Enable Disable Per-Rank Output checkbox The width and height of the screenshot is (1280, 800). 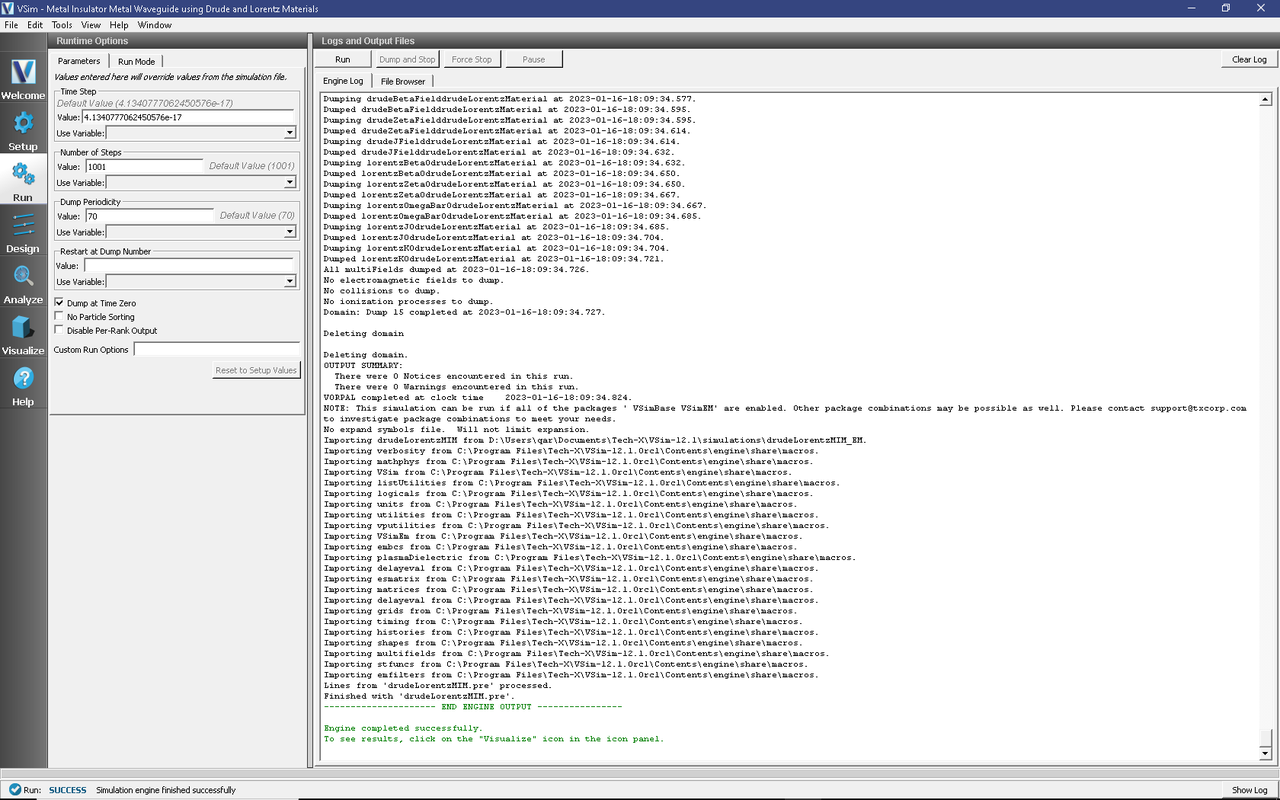click(59, 330)
